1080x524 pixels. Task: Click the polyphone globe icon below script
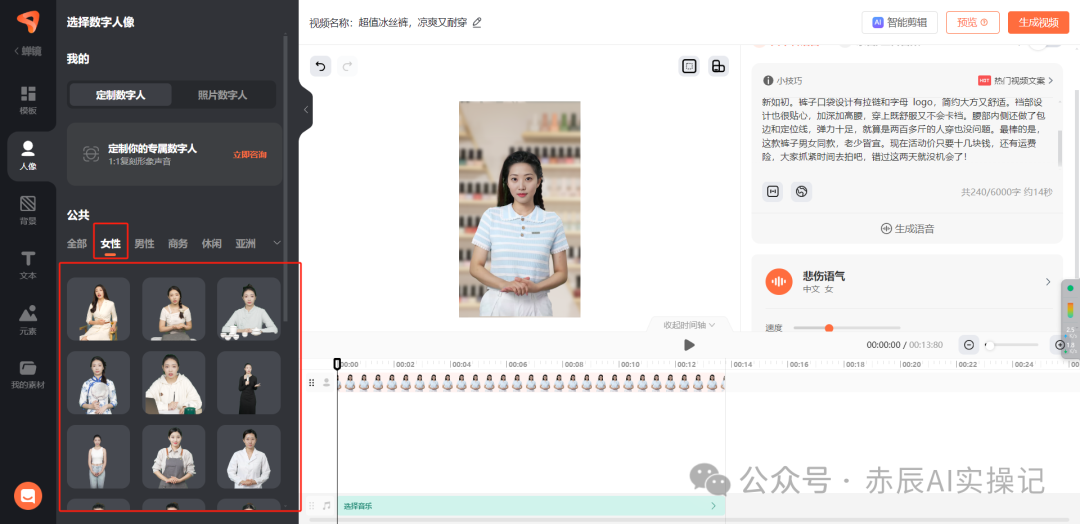click(802, 191)
